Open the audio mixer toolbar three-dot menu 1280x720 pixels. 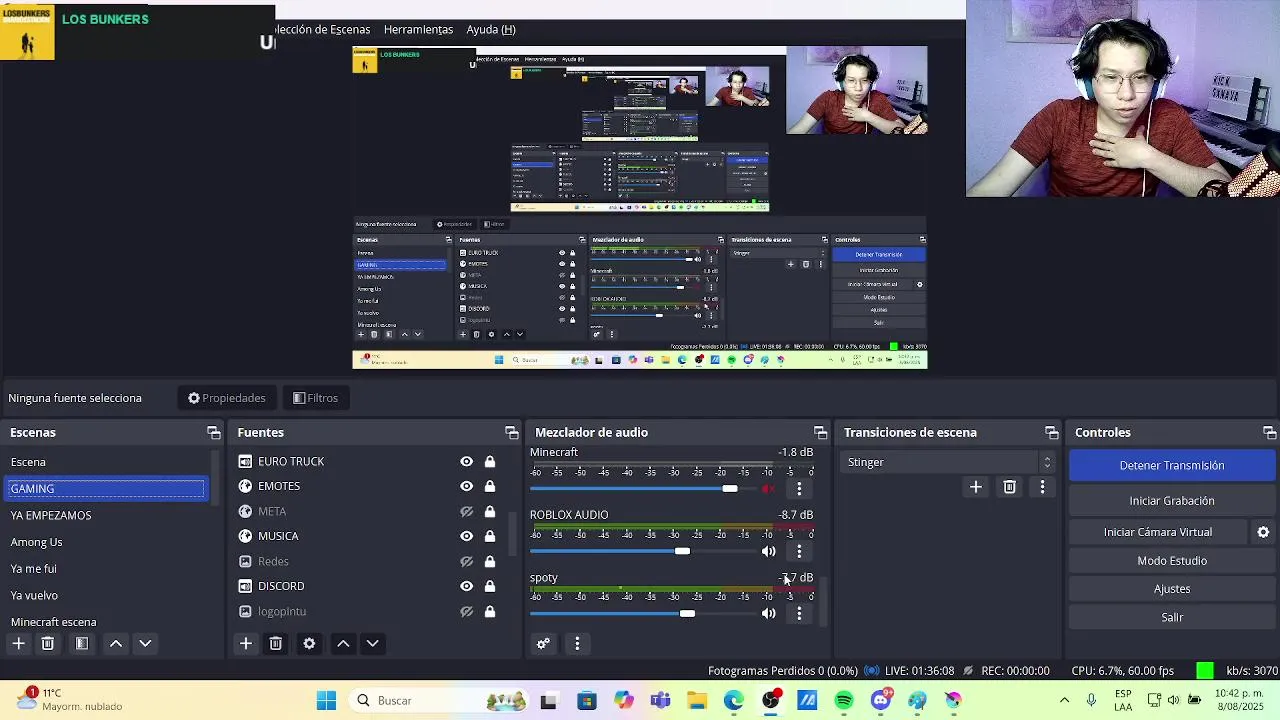pyautogui.click(x=577, y=644)
